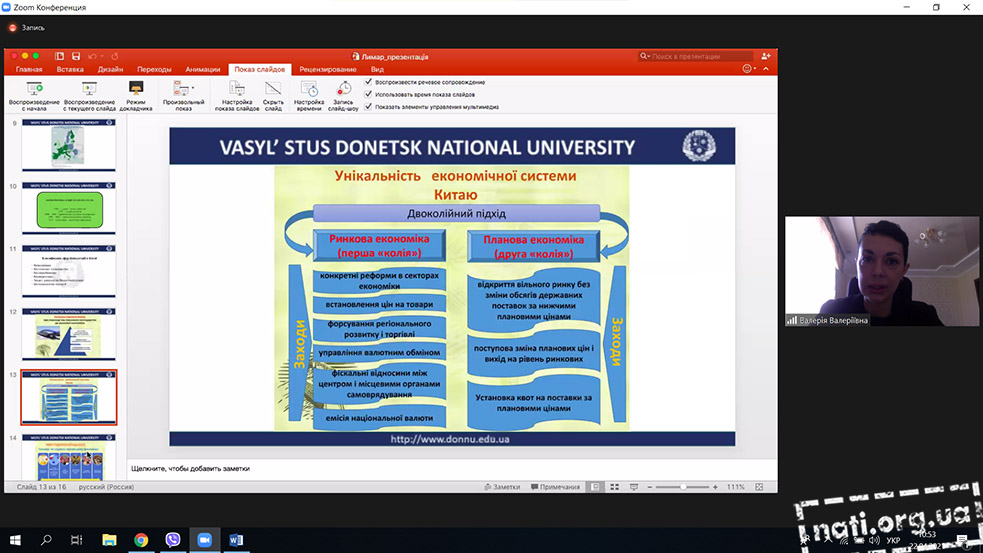Select slide 10 thumbnail

point(69,208)
